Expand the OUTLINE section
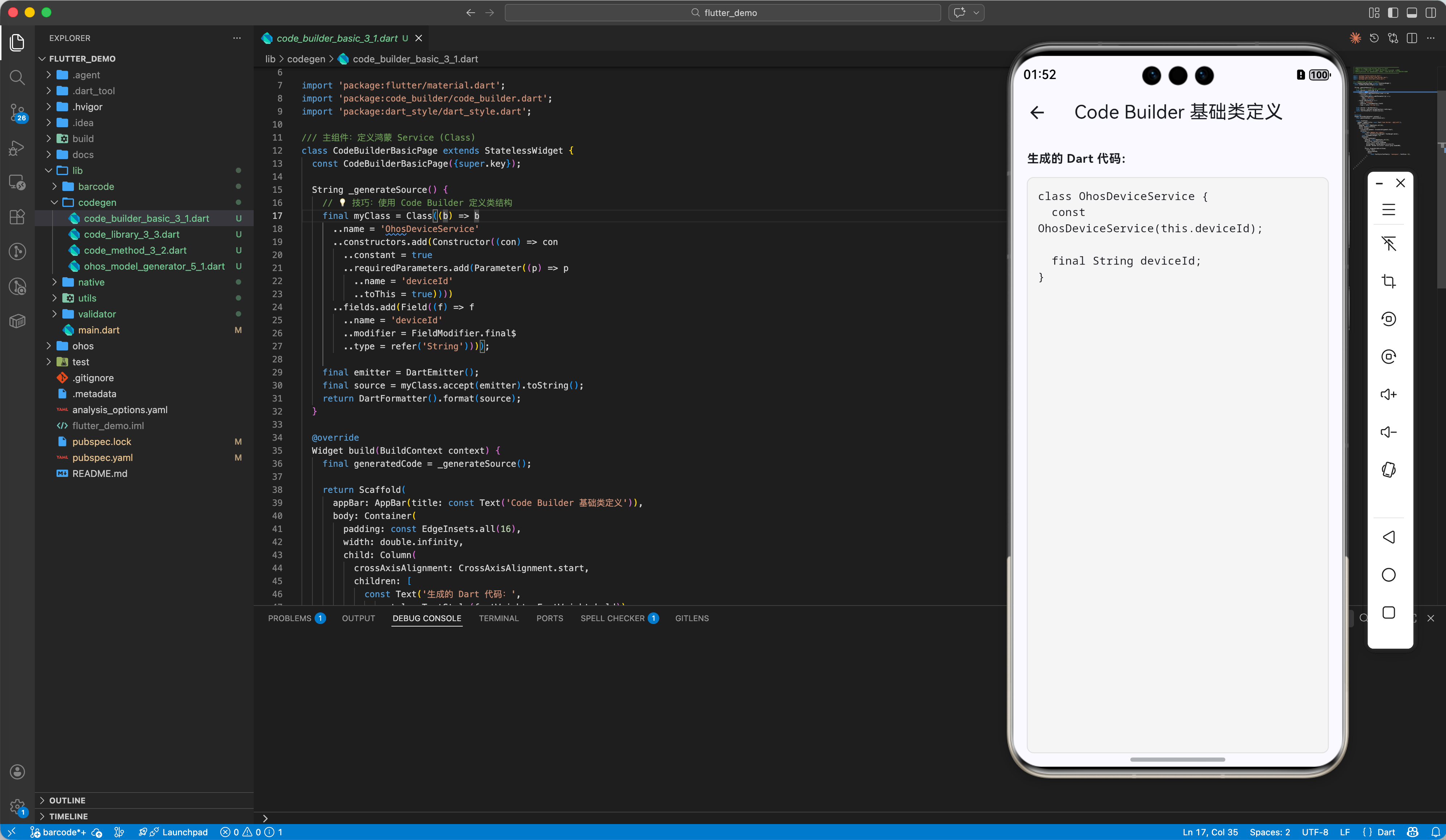 pos(67,800)
